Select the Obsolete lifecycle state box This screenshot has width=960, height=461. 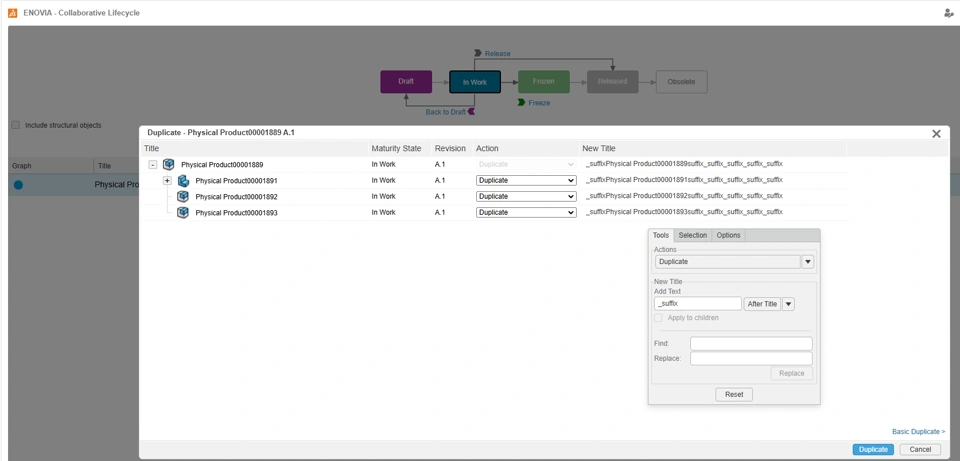(681, 81)
